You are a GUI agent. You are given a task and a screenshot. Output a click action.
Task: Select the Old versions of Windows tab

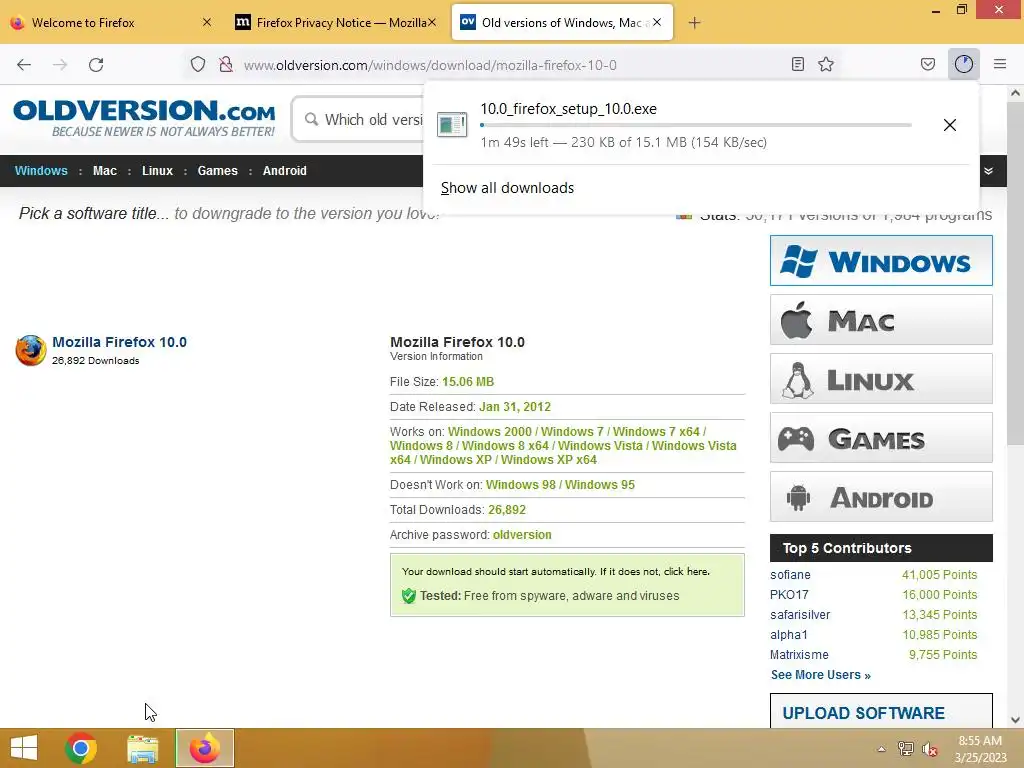562,23
